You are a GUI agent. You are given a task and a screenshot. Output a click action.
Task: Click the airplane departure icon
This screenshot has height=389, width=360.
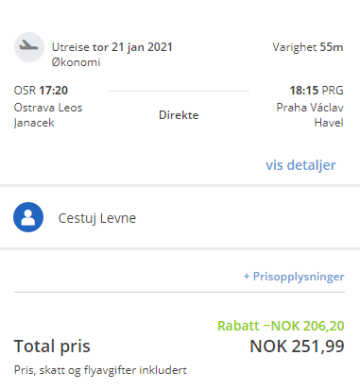(29, 47)
